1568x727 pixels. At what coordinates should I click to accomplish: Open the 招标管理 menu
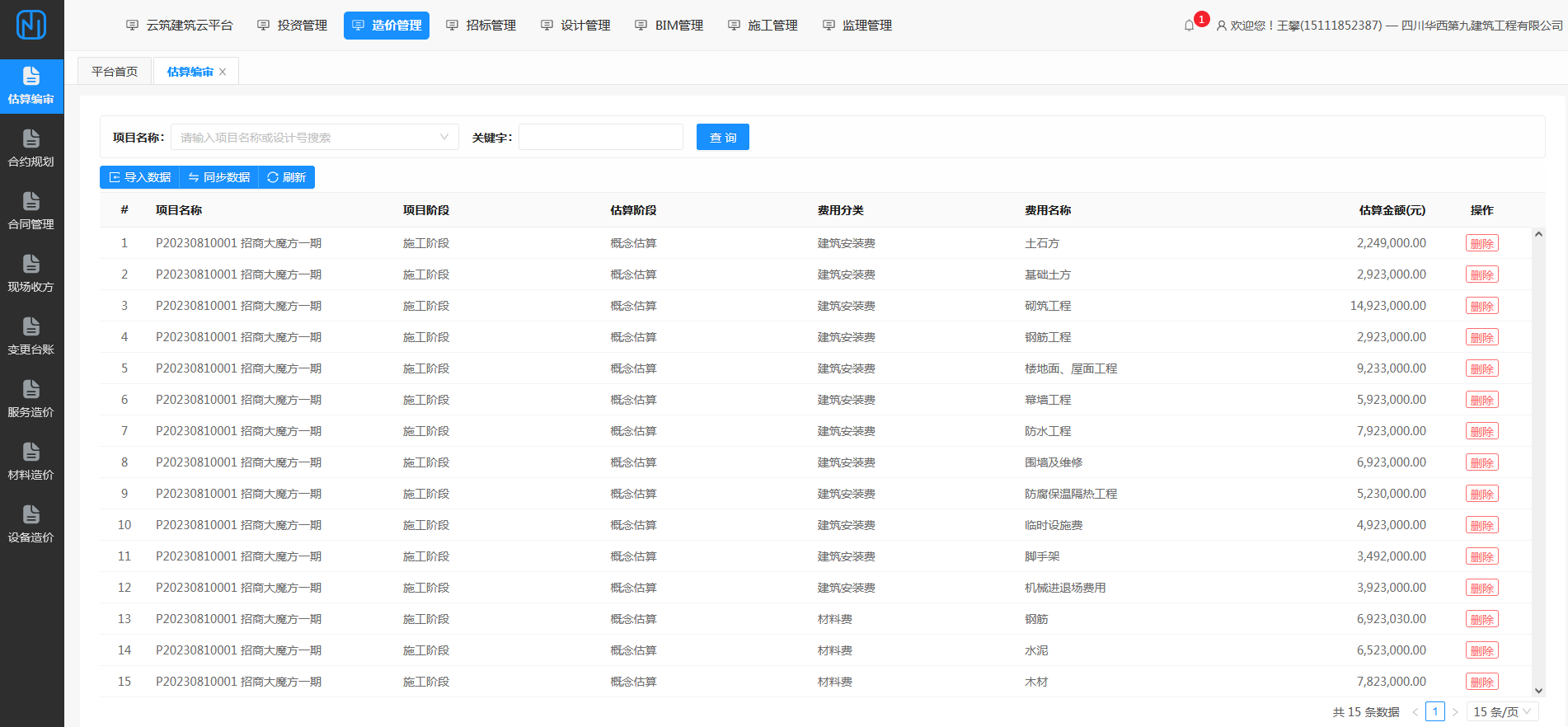point(481,26)
